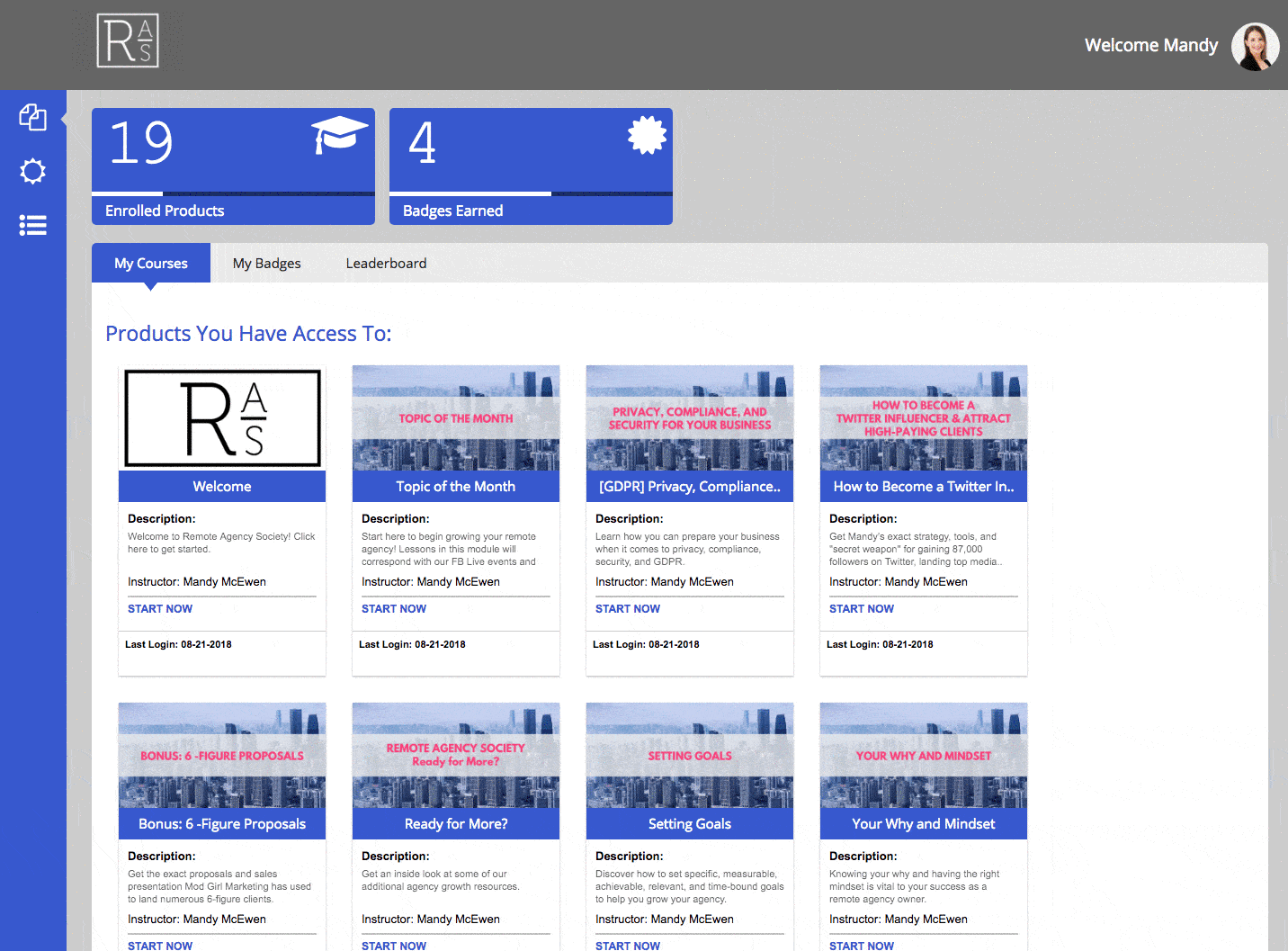Viewport: 1288px width, 951px height.
Task: Click the list icon in the sidebar
Action: pos(33,225)
